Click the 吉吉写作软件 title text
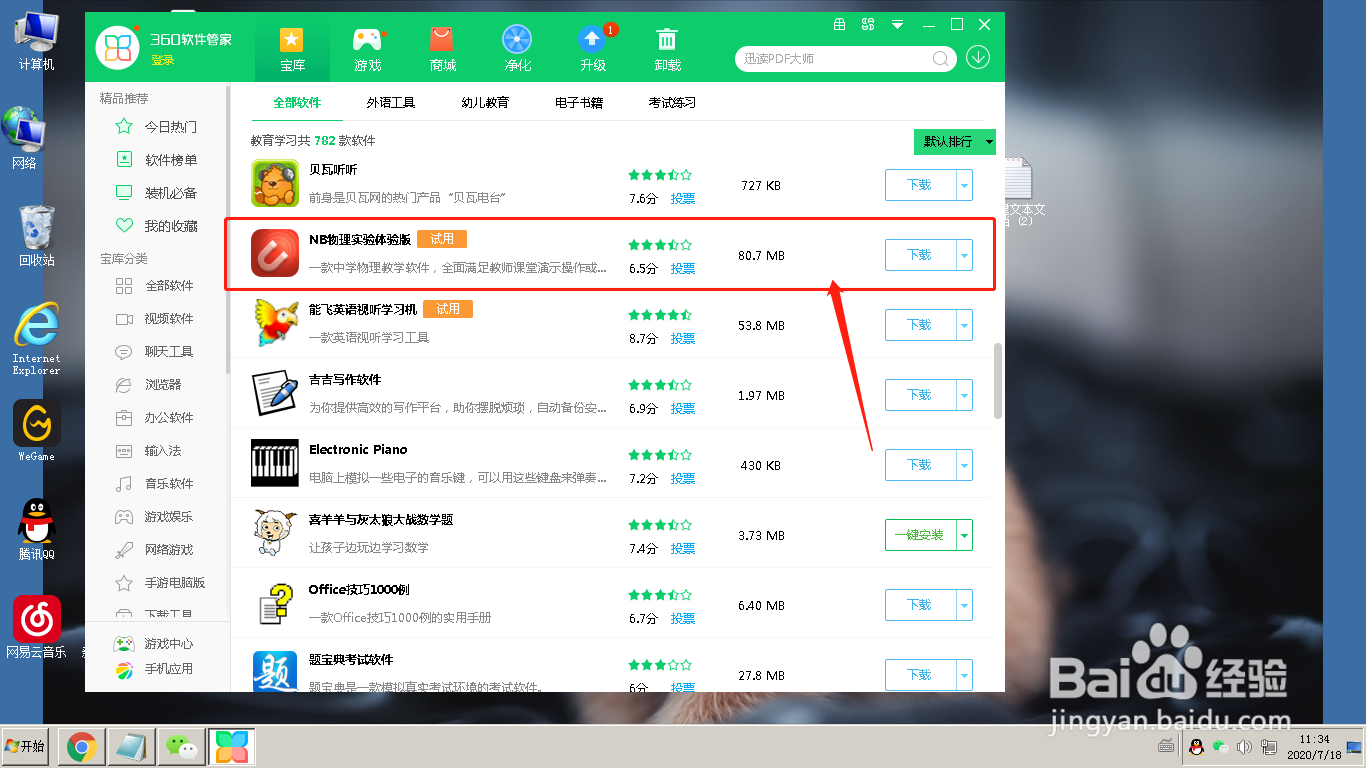 click(345, 380)
